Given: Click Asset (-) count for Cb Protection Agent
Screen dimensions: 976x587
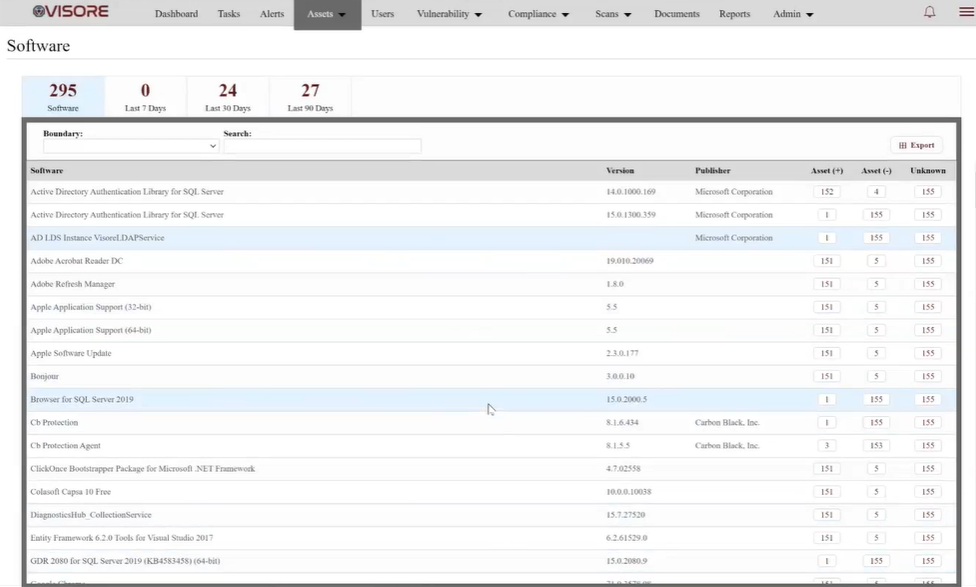Looking at the screenshot, I should click(876, 446).
